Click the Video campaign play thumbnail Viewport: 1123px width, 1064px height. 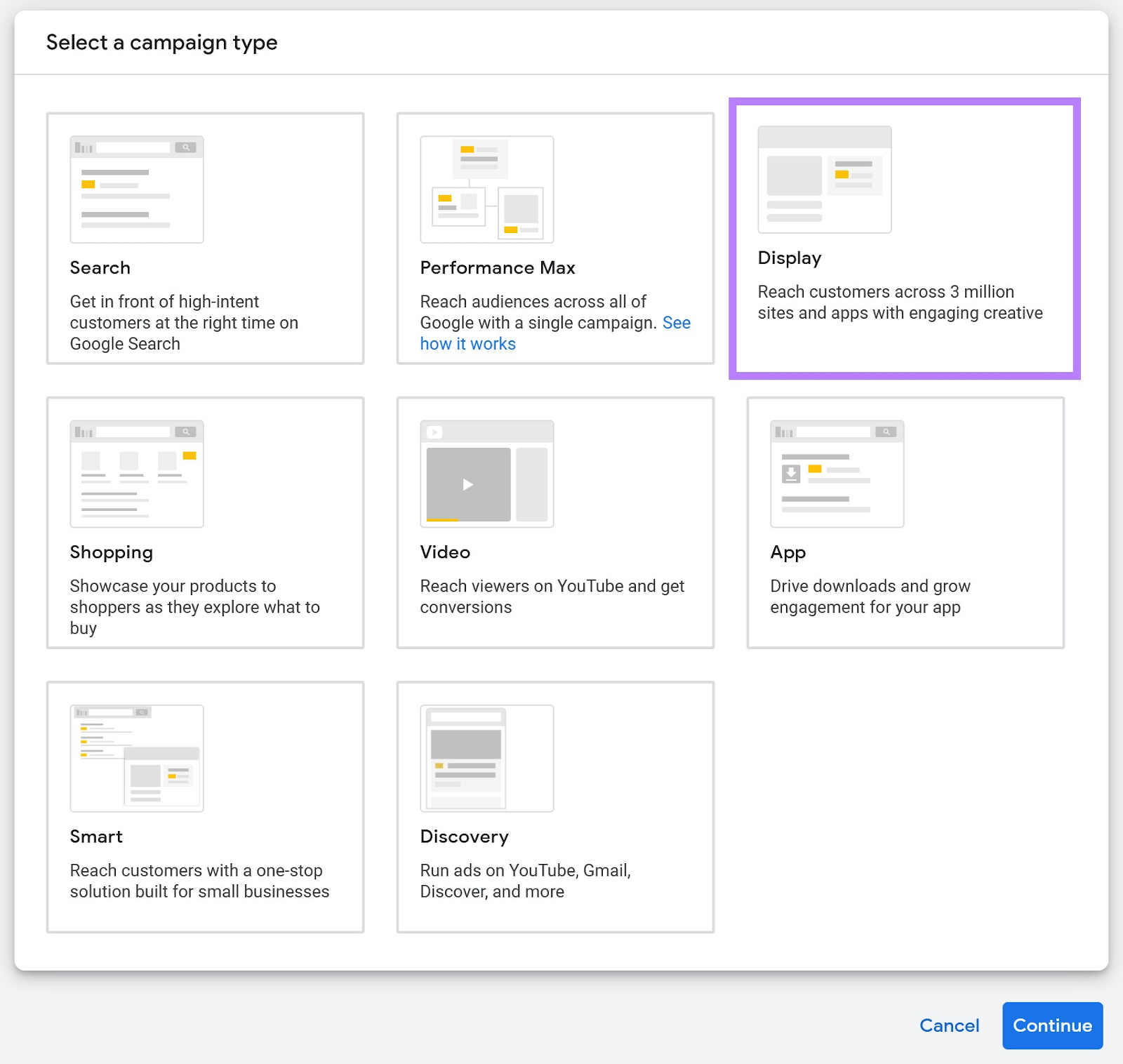[469, 484]
